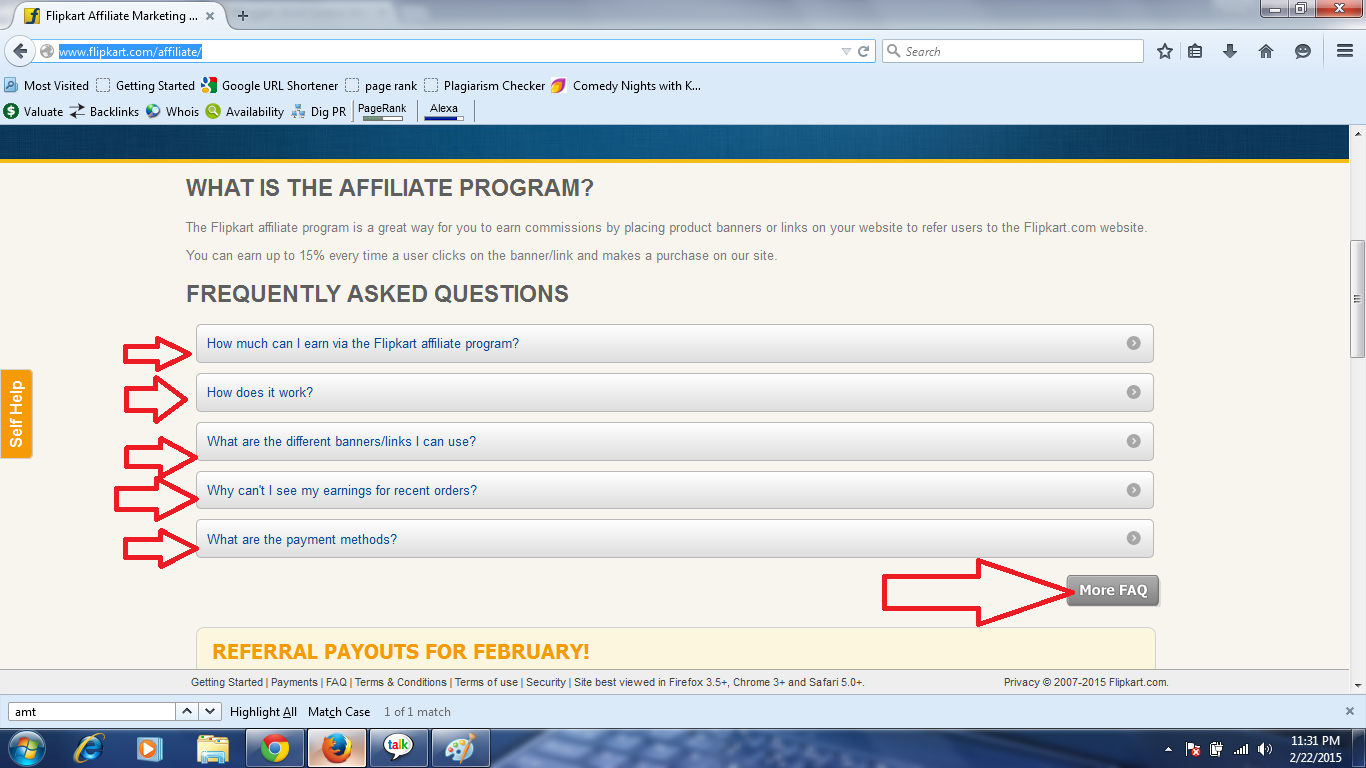Open the Most Visited bookmark
Image resolution: width=1366 pixels, height=768 pixels.
coord(47,85)
